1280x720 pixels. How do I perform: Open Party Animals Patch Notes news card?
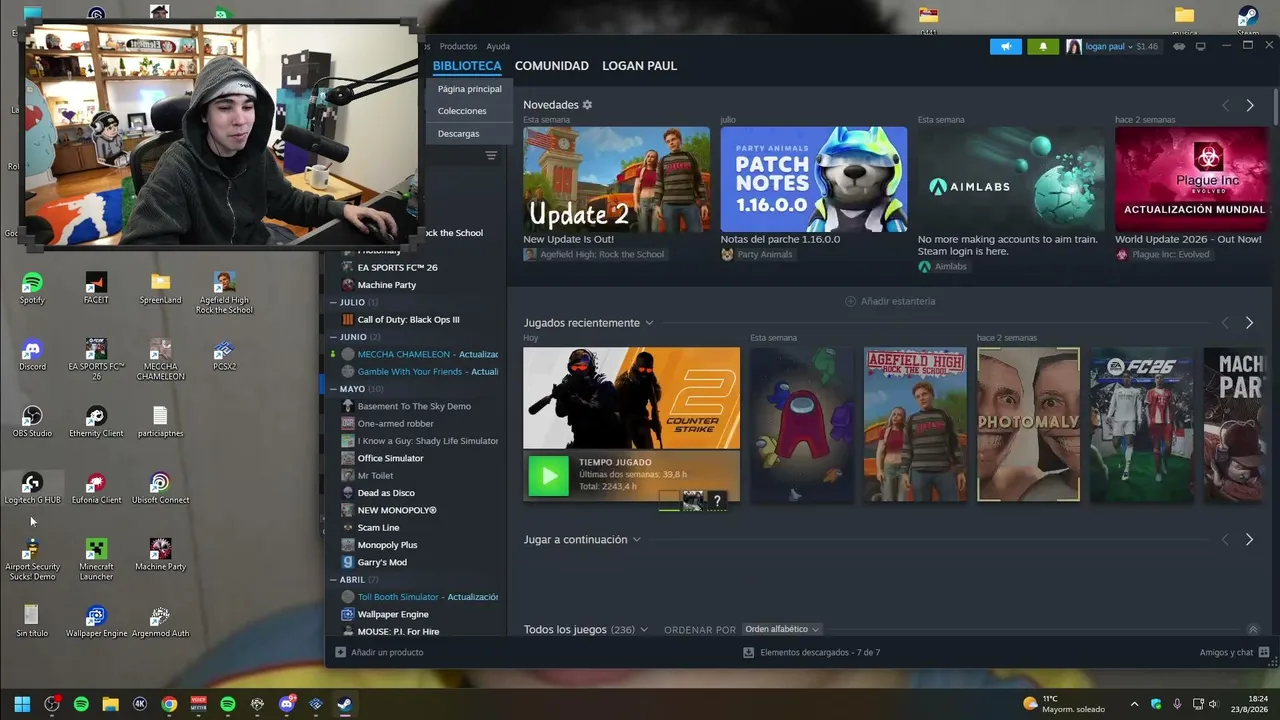pyautogui.click(x=814, y=179)
